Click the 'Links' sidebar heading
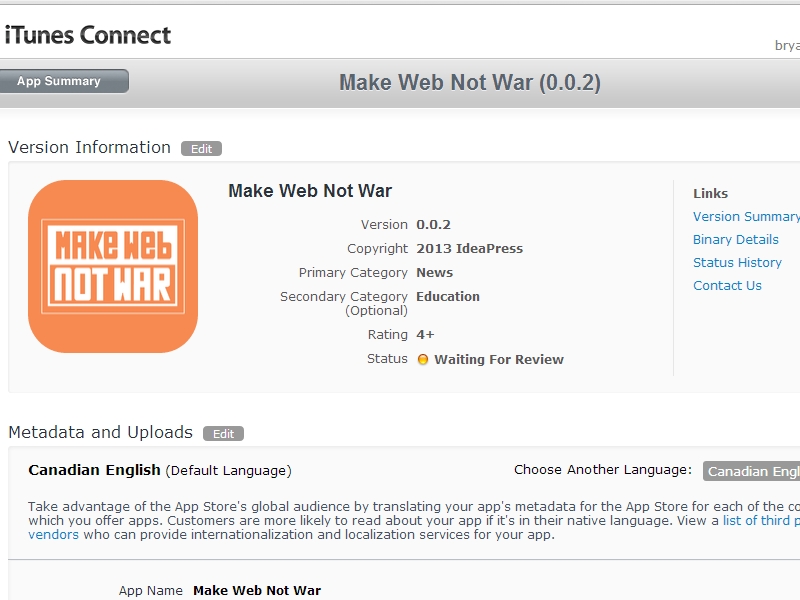This screenshot has height=600, width=800. [x=710, y=193]
